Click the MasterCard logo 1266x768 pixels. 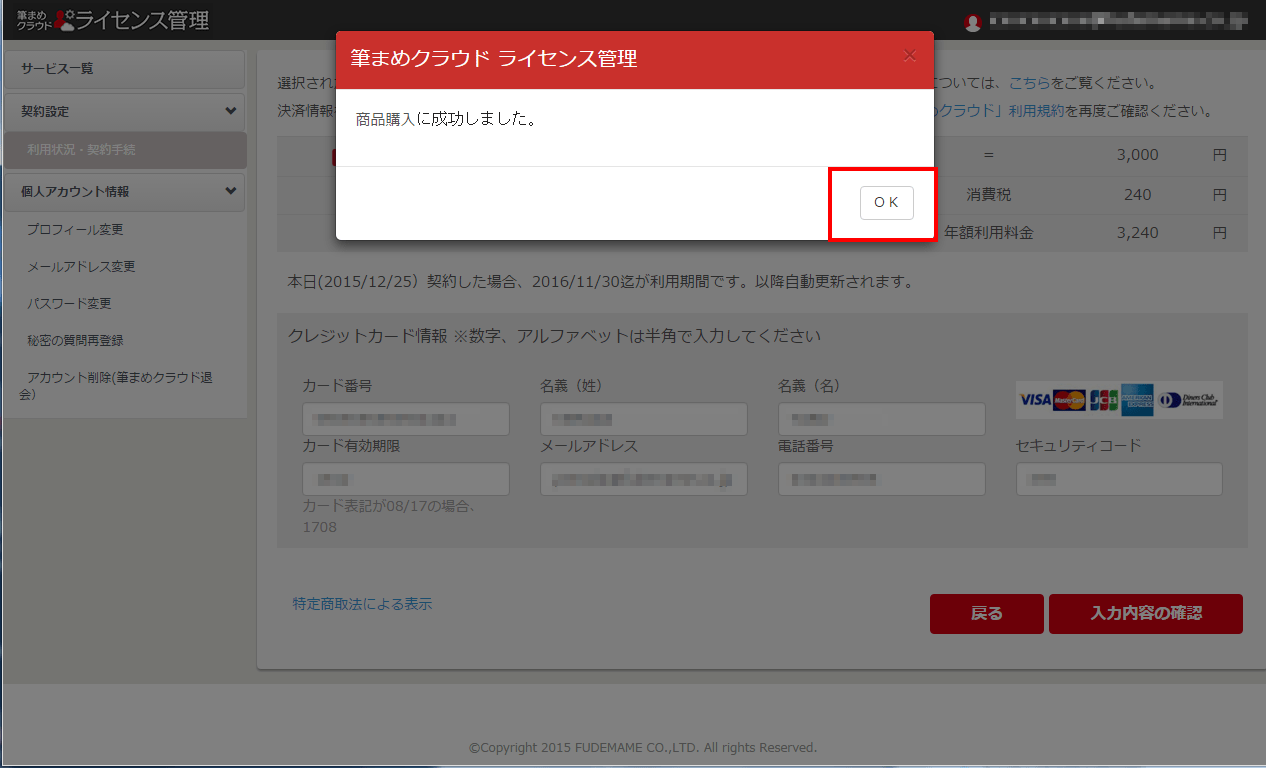[x=1070, y=400]
